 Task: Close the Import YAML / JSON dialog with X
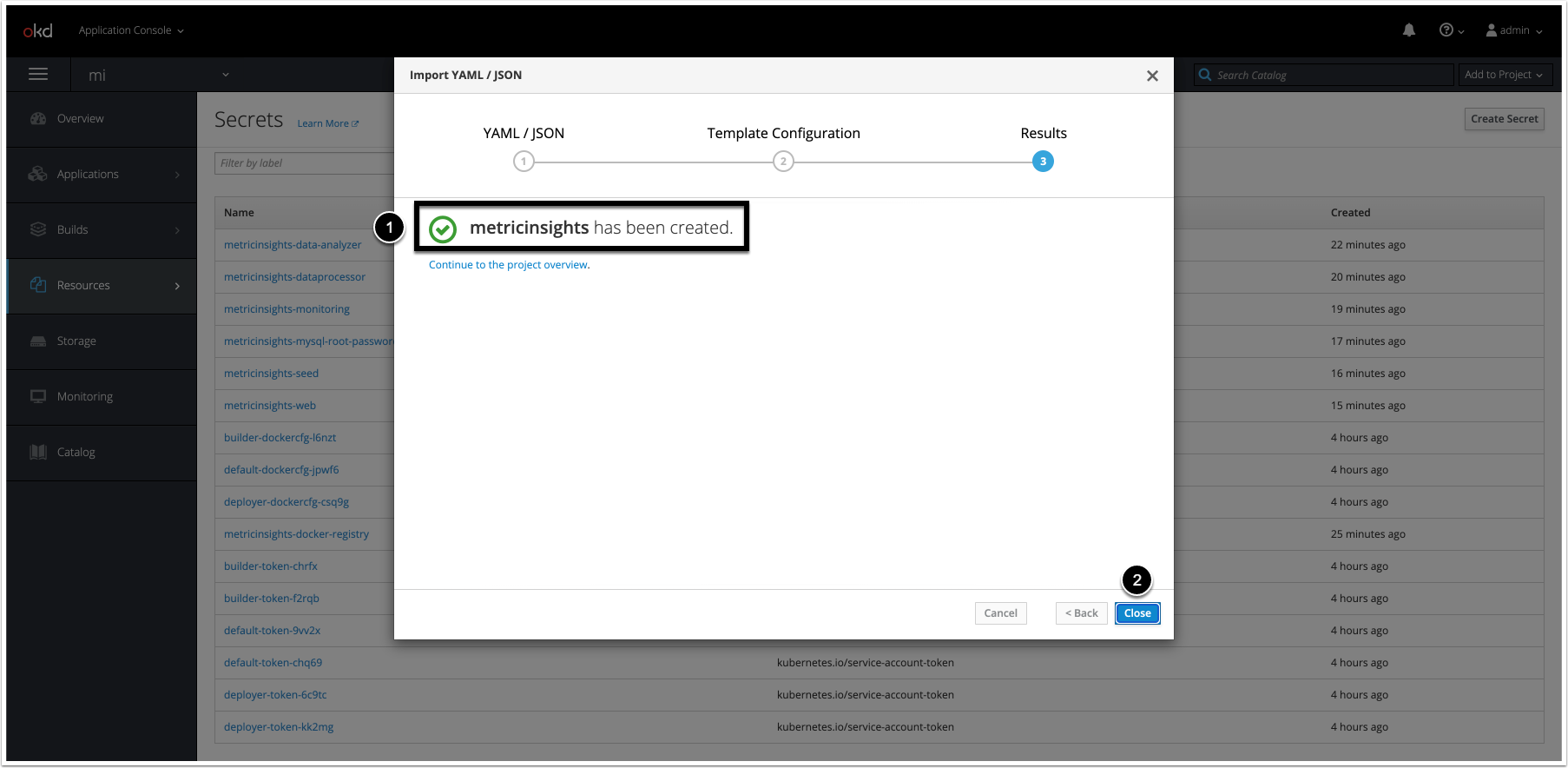tap(1152, 76)
